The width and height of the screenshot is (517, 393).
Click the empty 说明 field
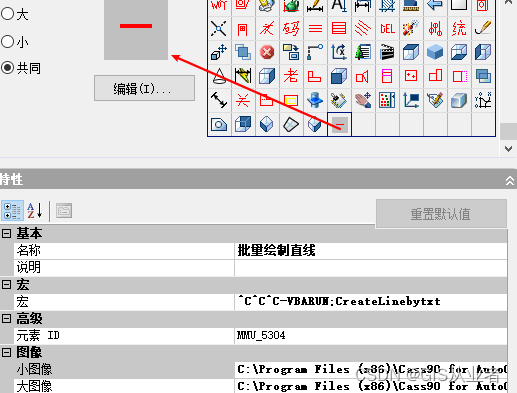point(371,268)
